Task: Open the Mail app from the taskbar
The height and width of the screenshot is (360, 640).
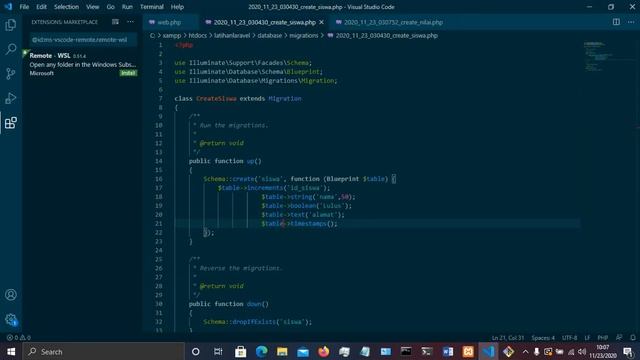Action: 303,351
